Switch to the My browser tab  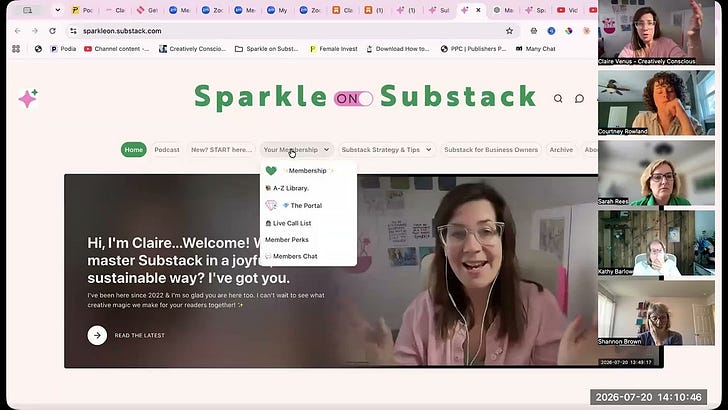[x=278, y=10]
